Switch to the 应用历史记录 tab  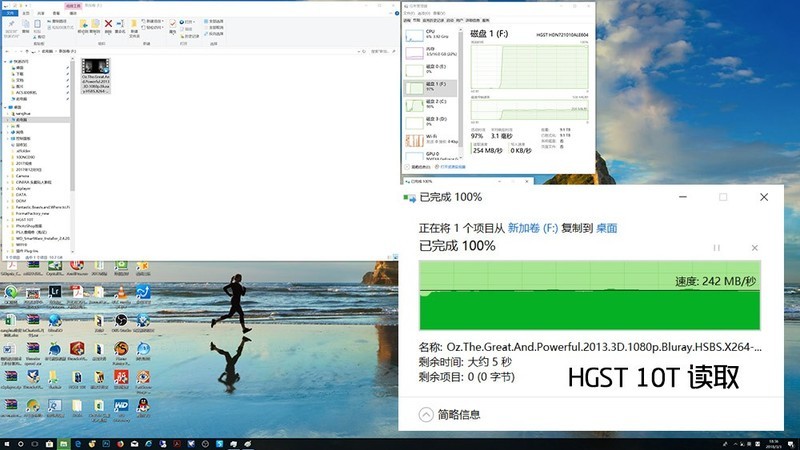(x=433, y=20)
